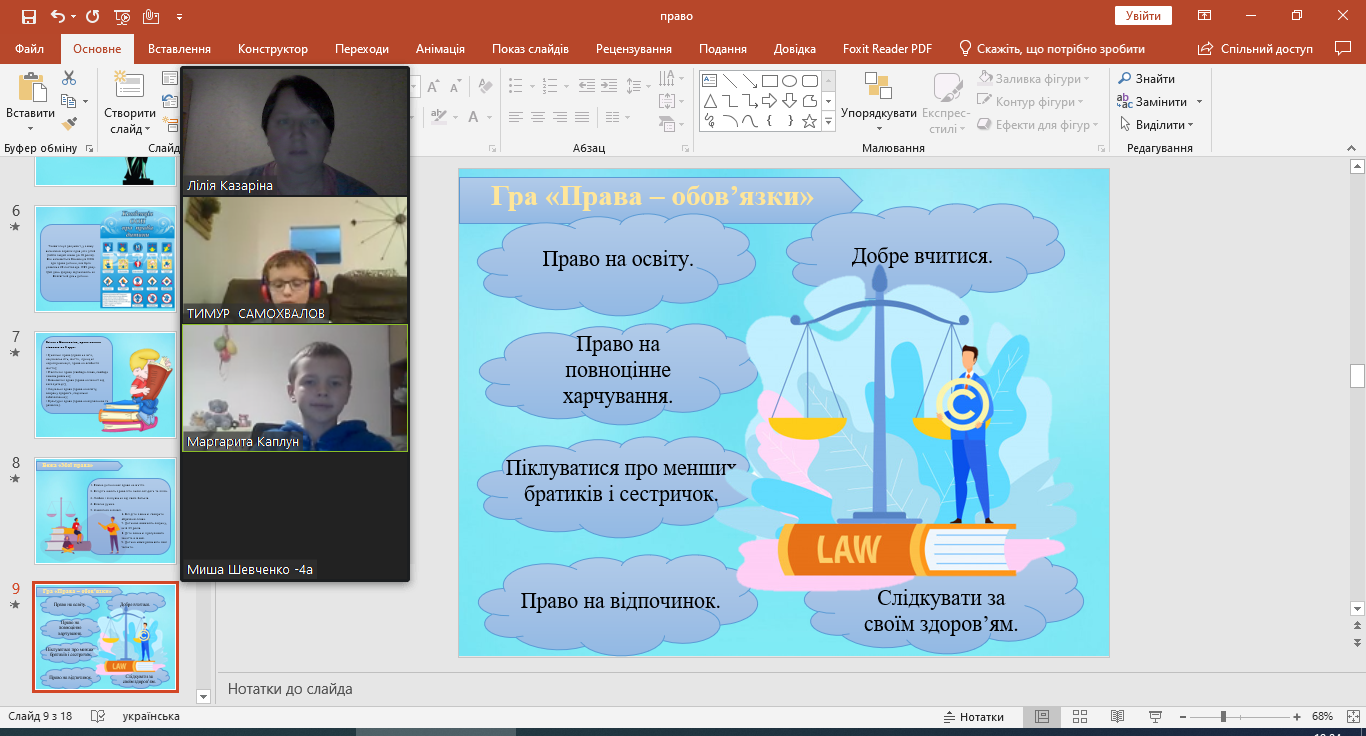Click Знайти find button

point(1147,78)
